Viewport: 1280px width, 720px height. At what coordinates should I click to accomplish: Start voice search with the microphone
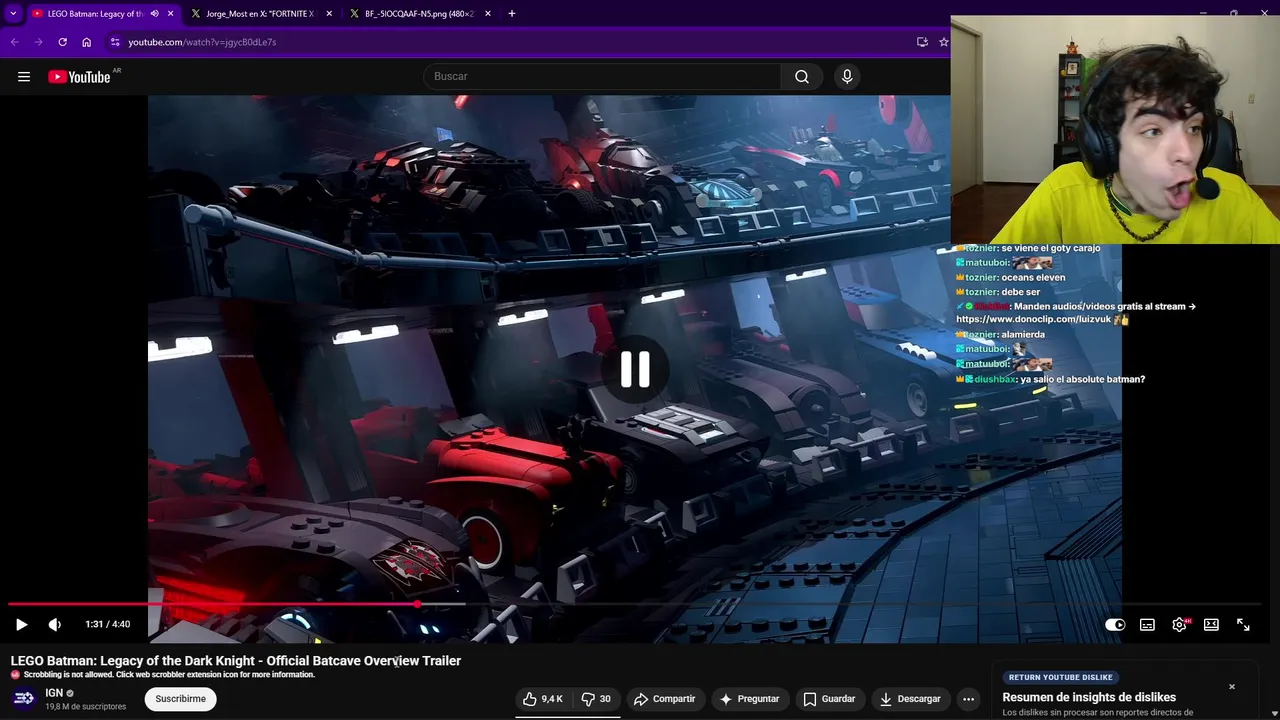(x=847, y=77)
